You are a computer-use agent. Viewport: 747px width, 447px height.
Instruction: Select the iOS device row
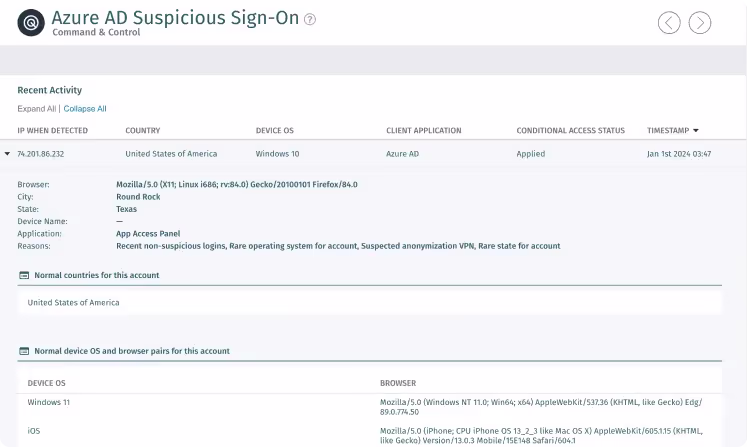(369, 435)
